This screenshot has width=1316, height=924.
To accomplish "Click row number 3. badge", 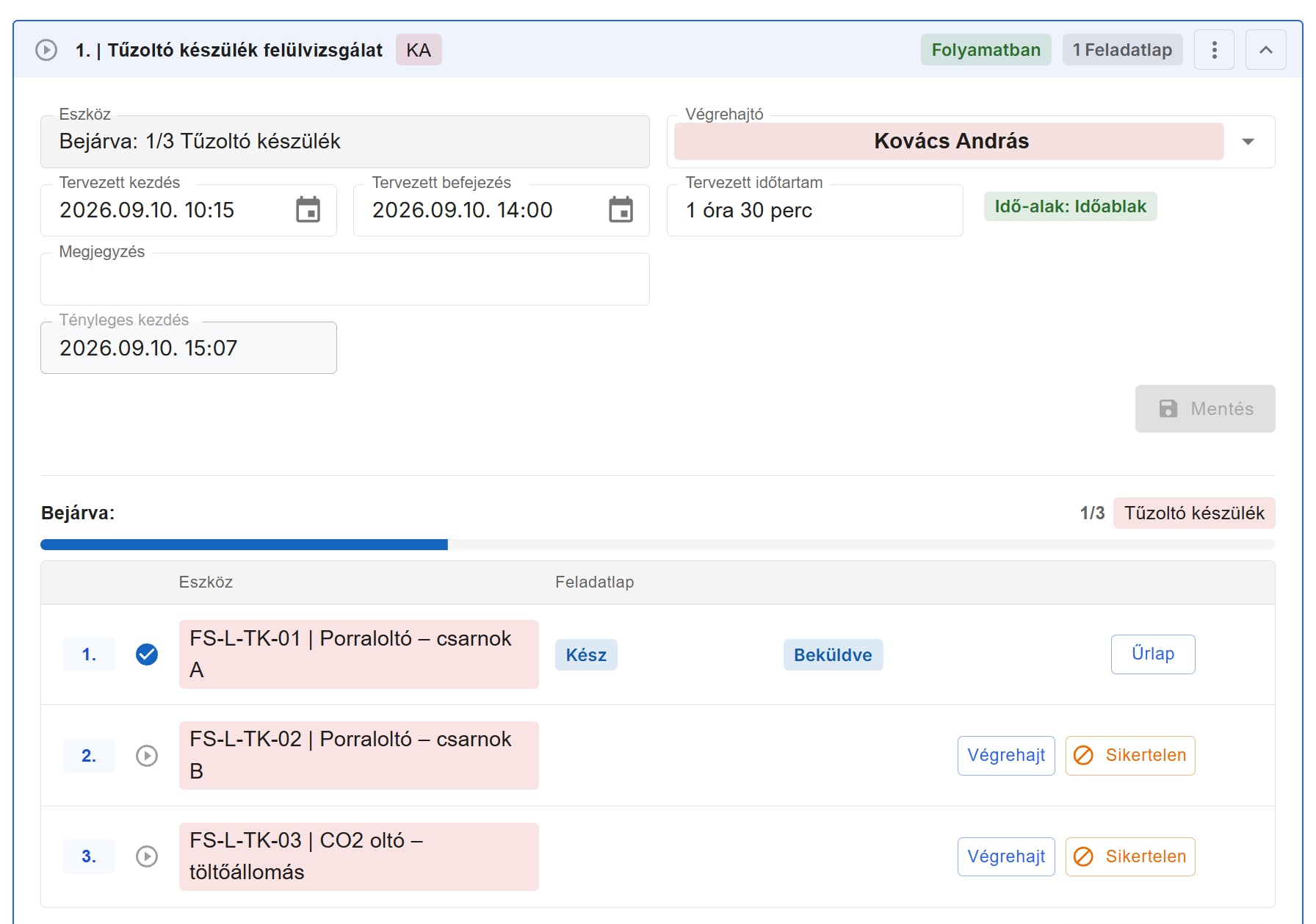I will (89, 856).
